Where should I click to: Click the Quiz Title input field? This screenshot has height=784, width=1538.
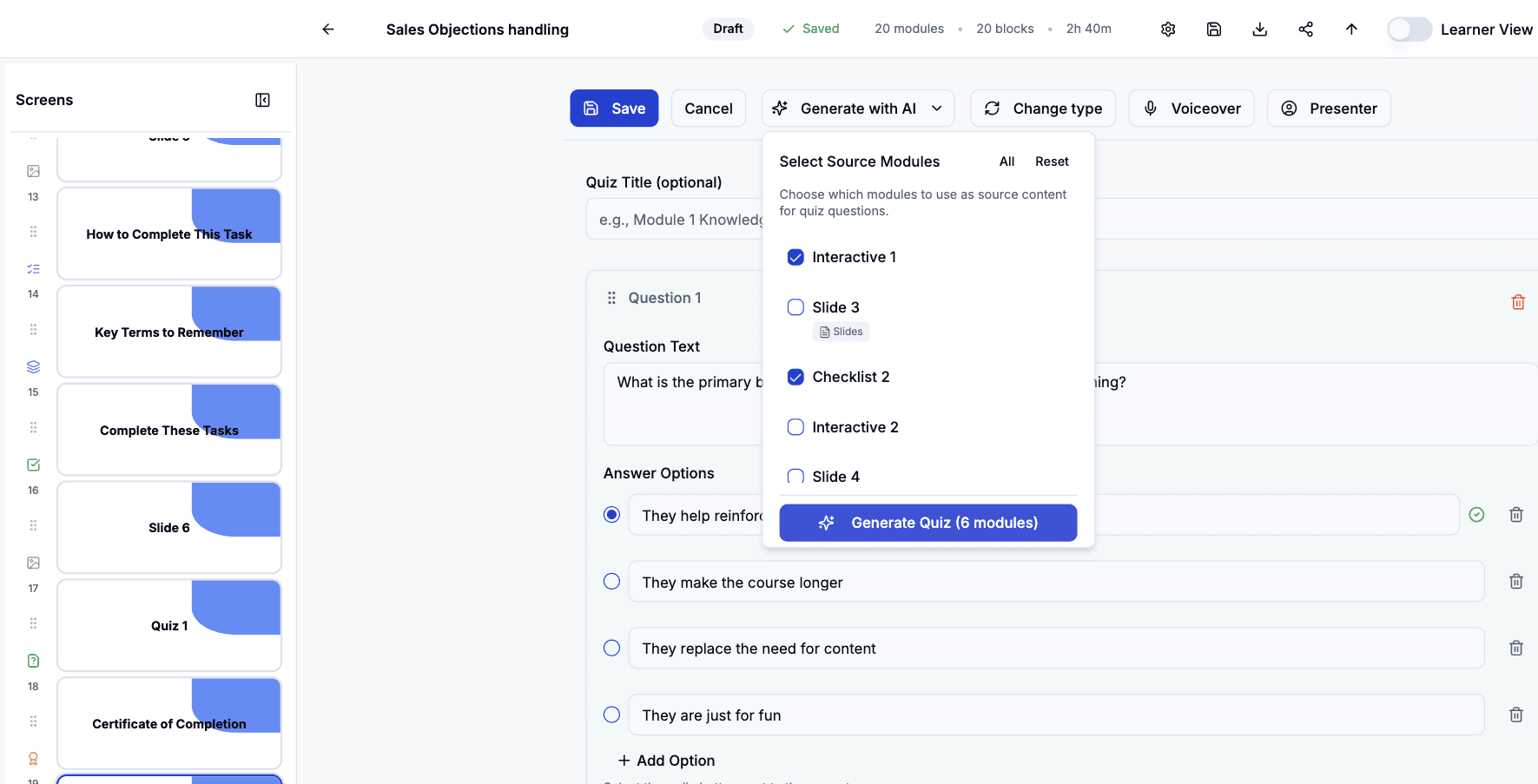coord(686,219)
